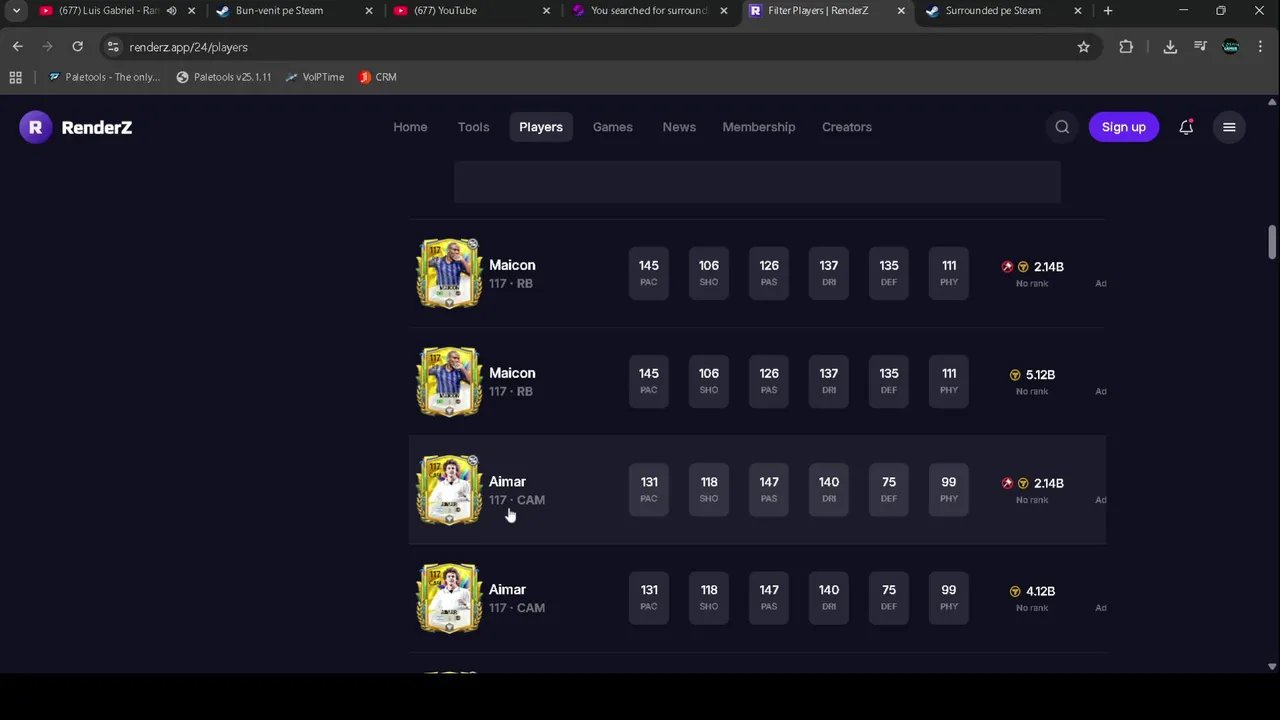View site information icon in address bar
Viewport: 1280px width, 720px height.
(113, 47)
